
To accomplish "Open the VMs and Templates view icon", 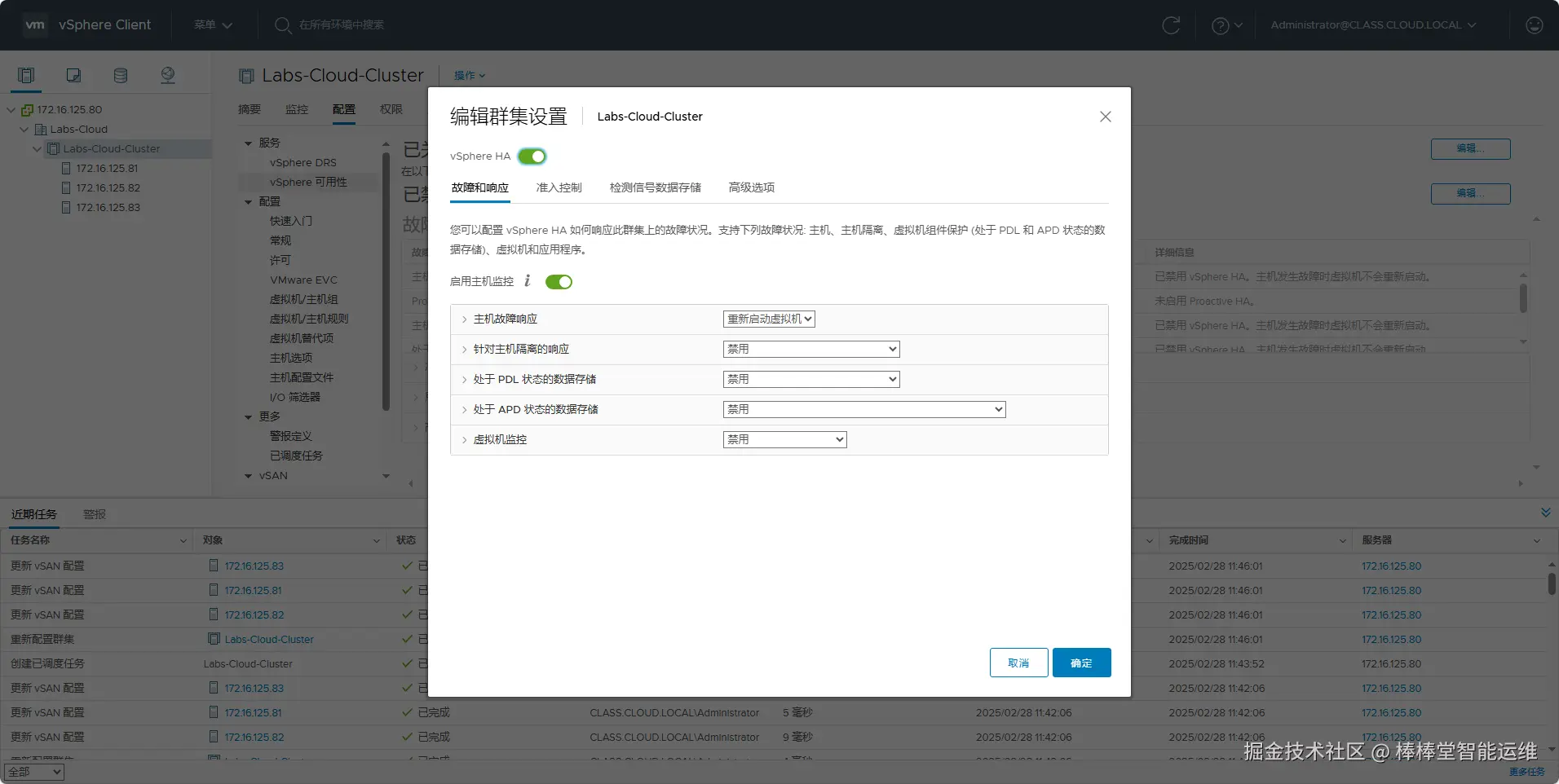I will click(x=73, y=75).
